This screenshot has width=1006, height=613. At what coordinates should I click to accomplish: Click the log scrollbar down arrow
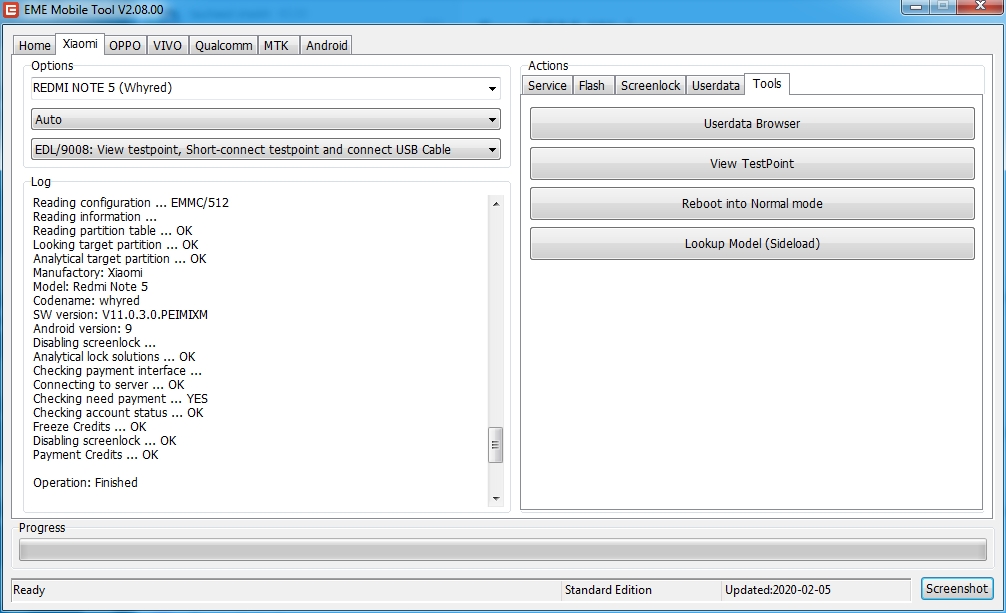pyautogui.click(x=496, y=499)
